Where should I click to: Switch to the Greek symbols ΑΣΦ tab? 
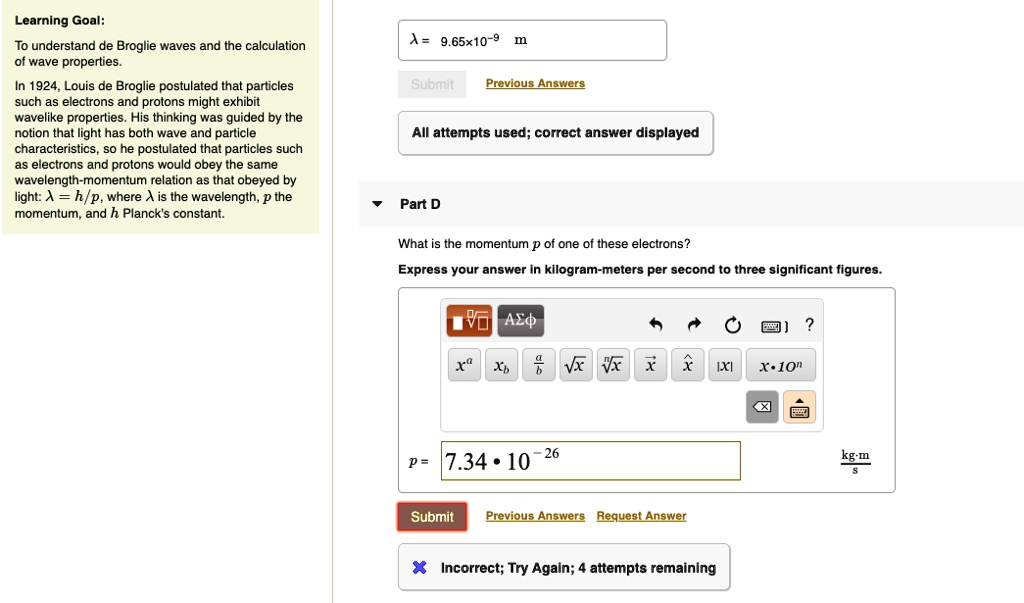521,321
